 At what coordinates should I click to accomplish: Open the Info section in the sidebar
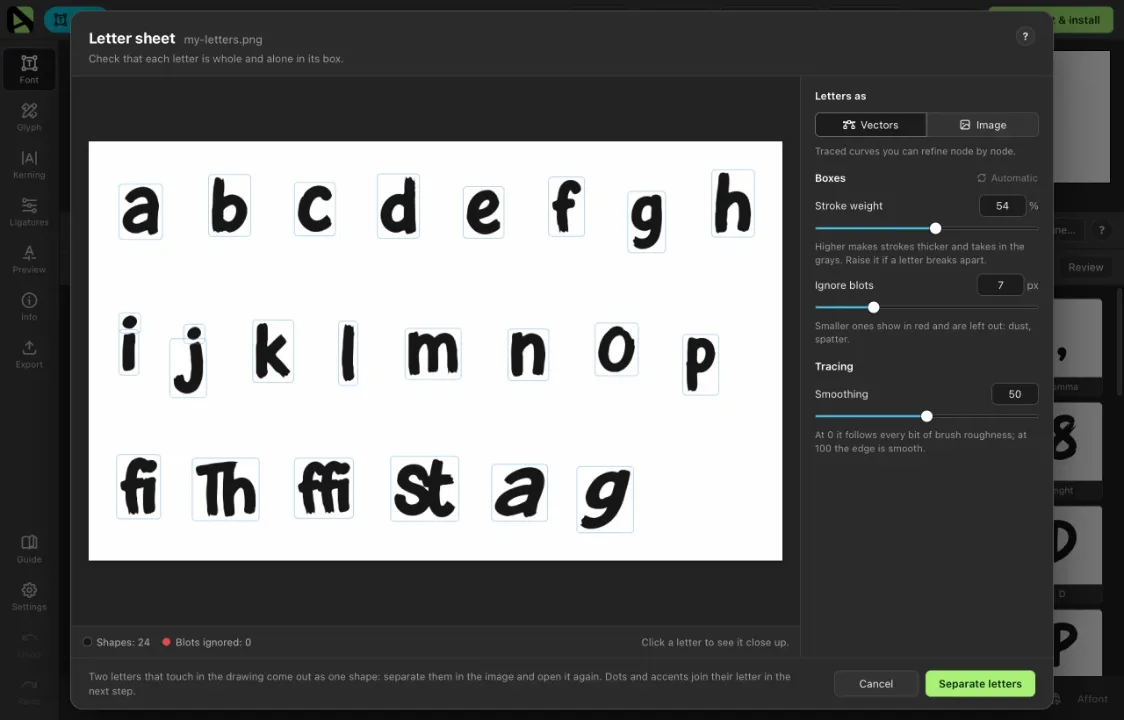(29, 306)
